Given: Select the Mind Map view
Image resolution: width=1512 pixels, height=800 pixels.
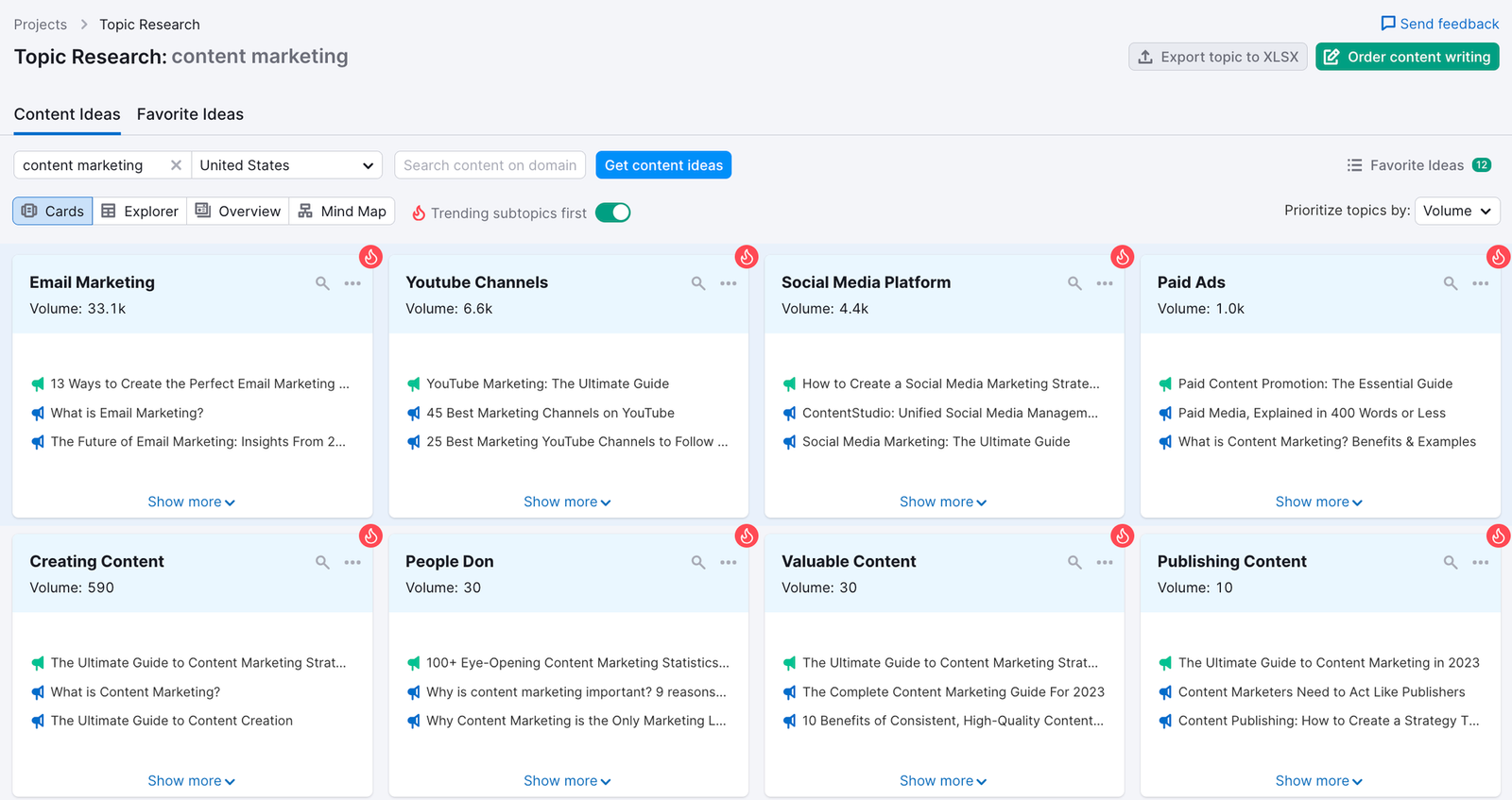Looking at the screenshot, I should pos(342,212).
